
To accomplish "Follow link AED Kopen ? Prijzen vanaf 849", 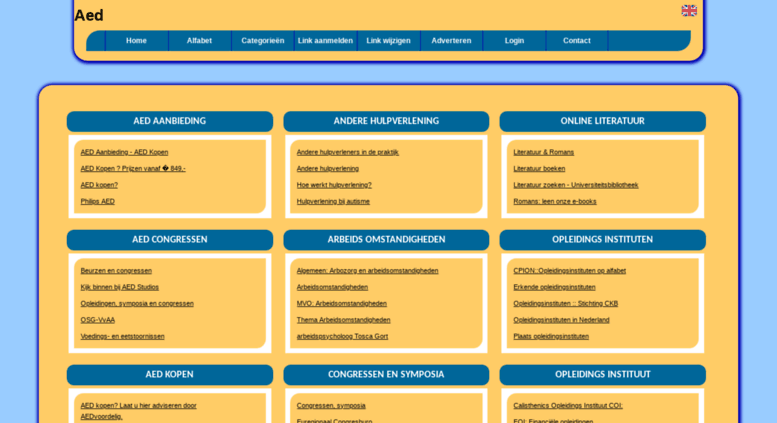I will 133,168.
